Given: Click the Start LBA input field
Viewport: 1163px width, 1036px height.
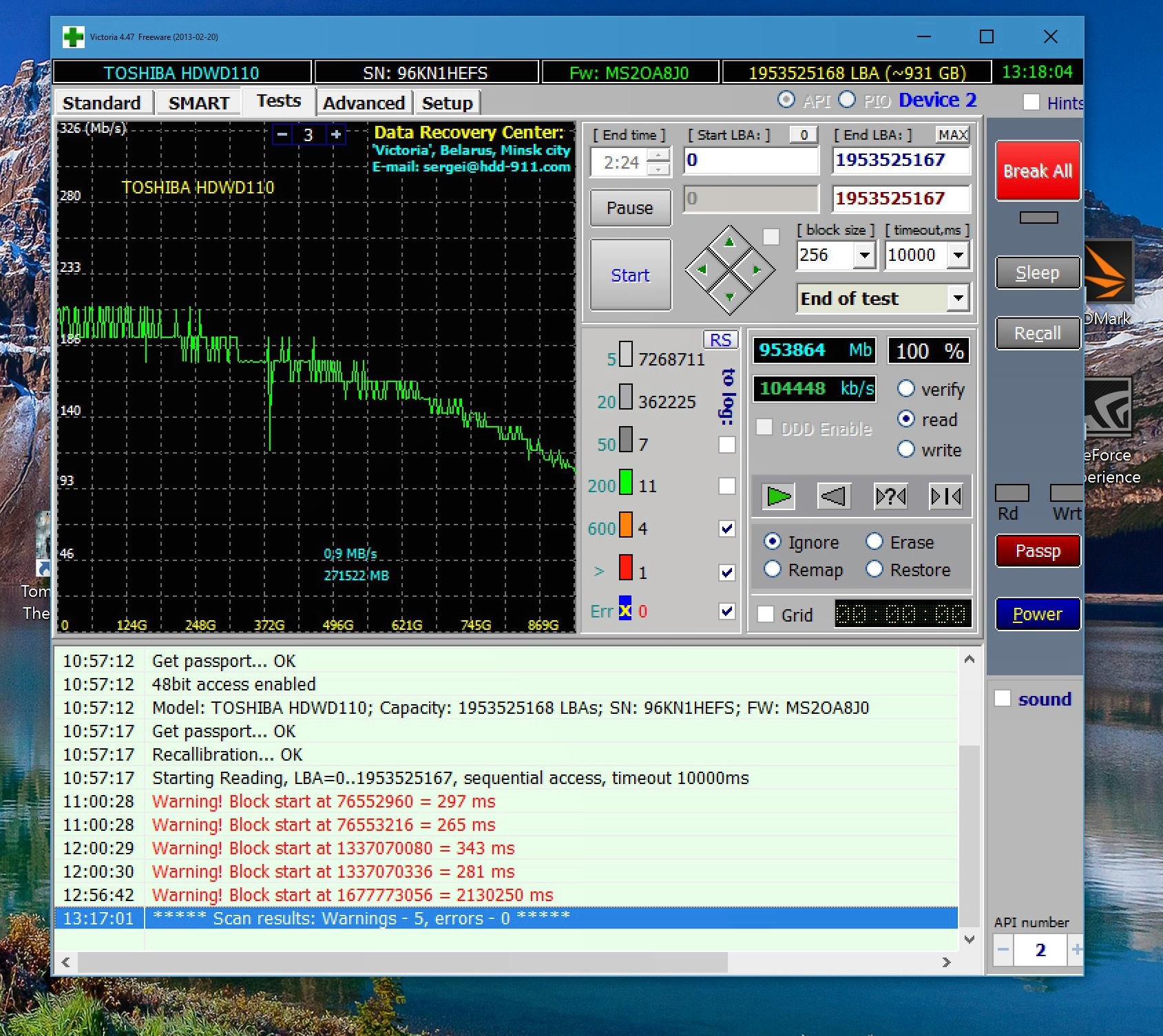Looking at the screenshot, I should click(751, 160).
